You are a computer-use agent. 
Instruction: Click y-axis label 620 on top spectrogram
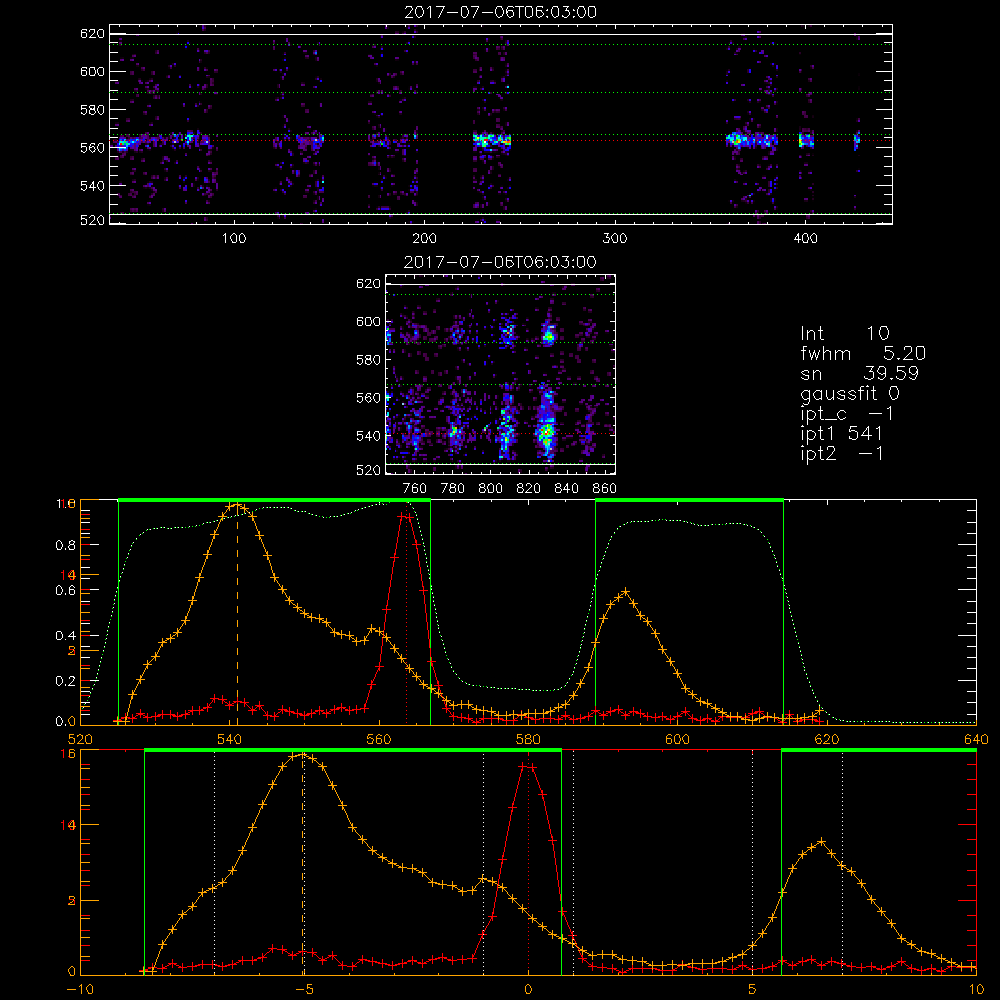pyautogui.click(x=92, y=33)
